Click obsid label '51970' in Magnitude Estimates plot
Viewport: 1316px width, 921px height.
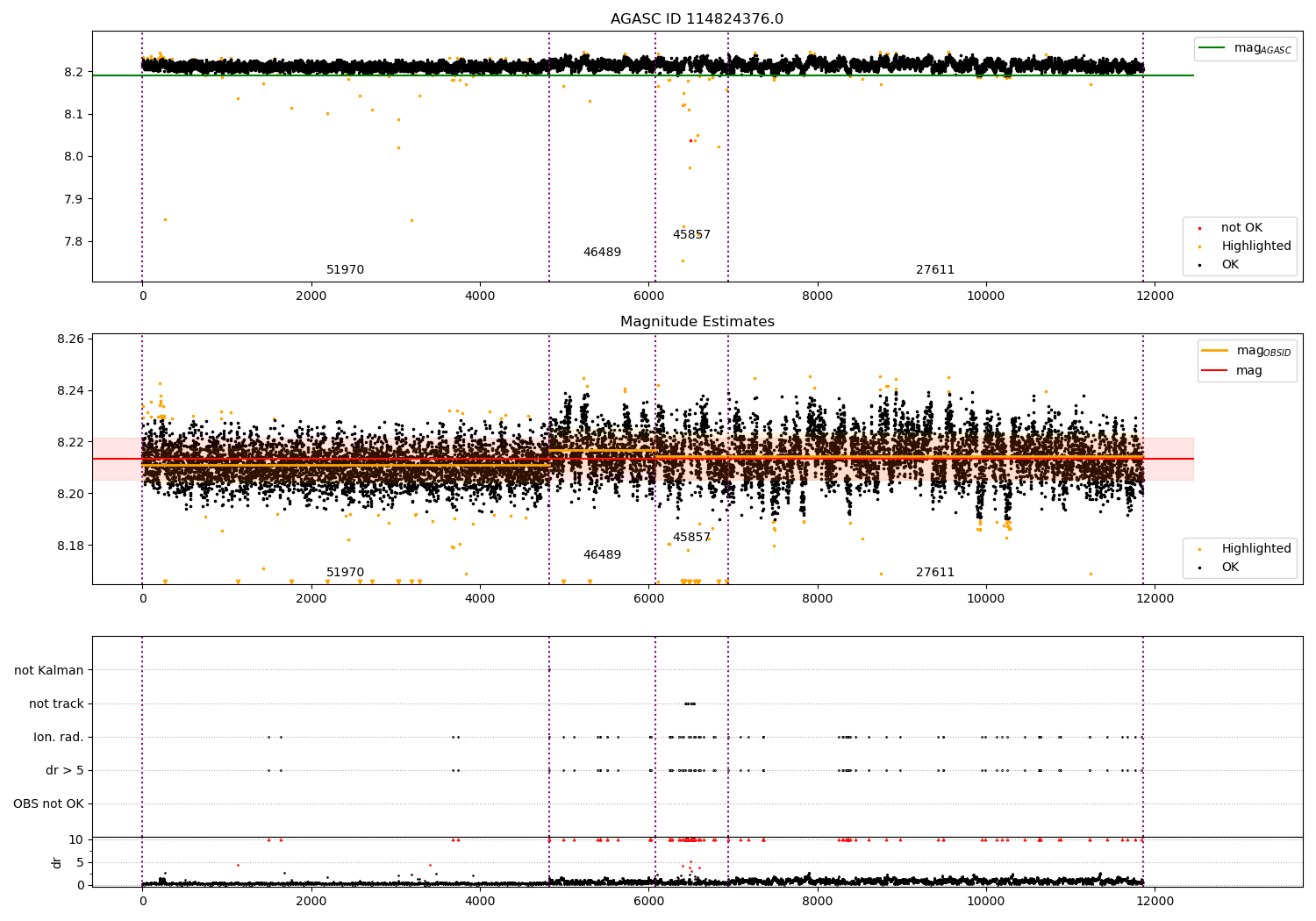345,573
